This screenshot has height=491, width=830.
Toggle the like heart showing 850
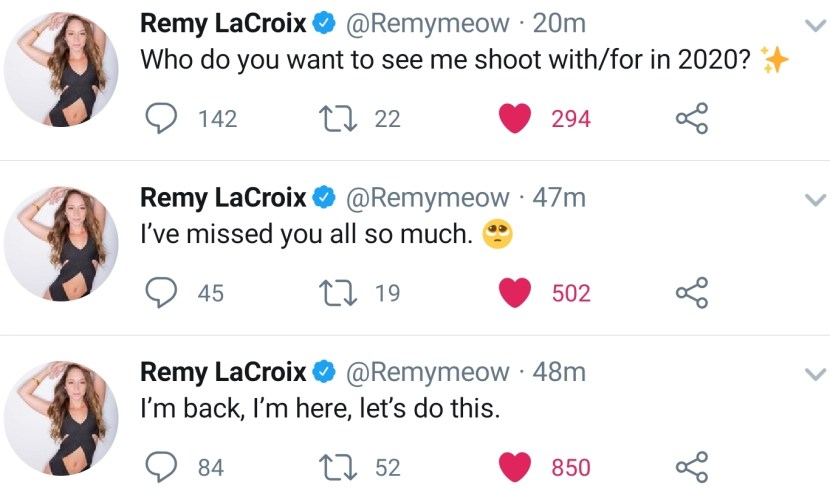point(514,467)
